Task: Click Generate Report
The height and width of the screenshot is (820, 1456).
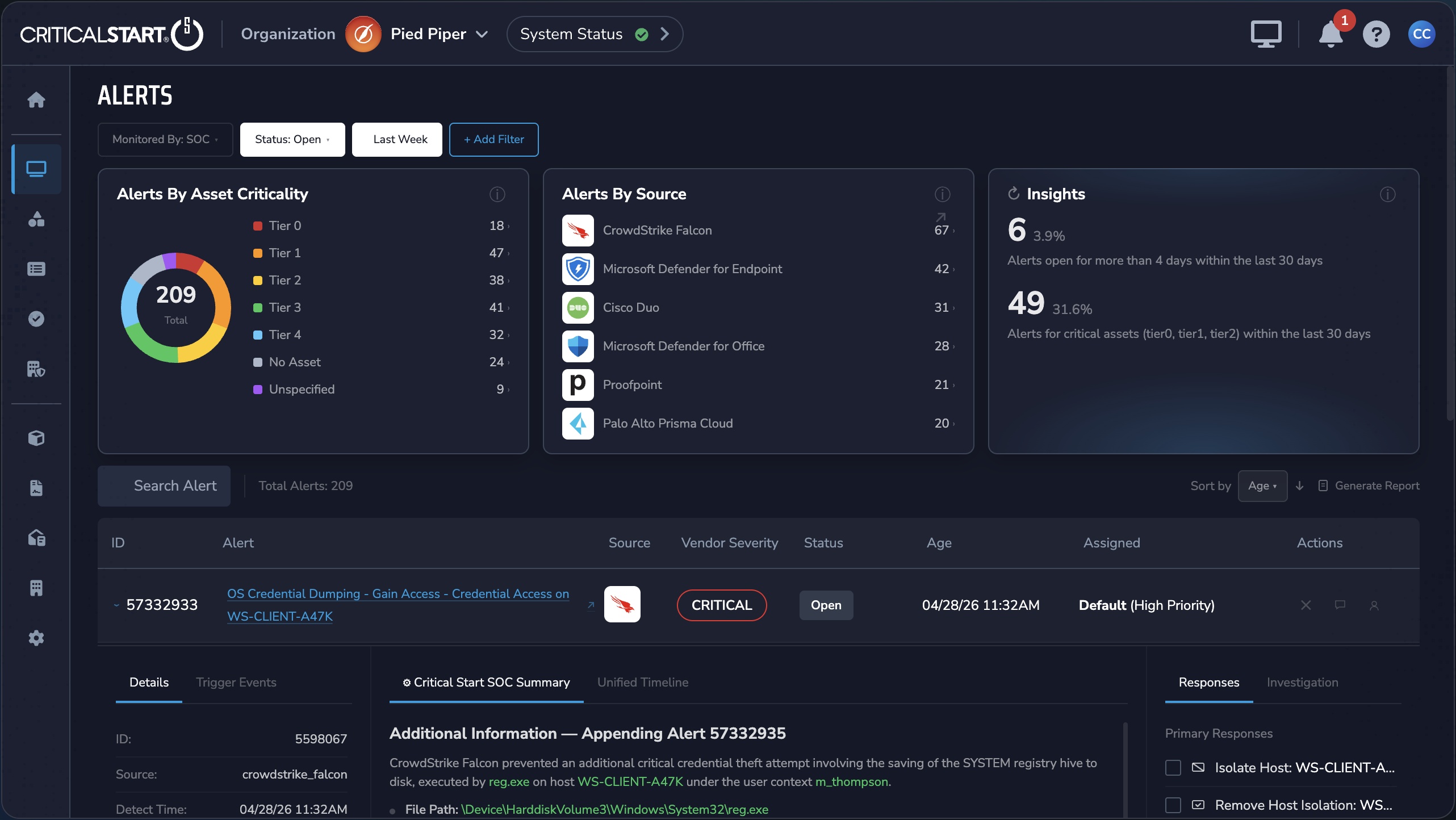Action: (1369, 486)
